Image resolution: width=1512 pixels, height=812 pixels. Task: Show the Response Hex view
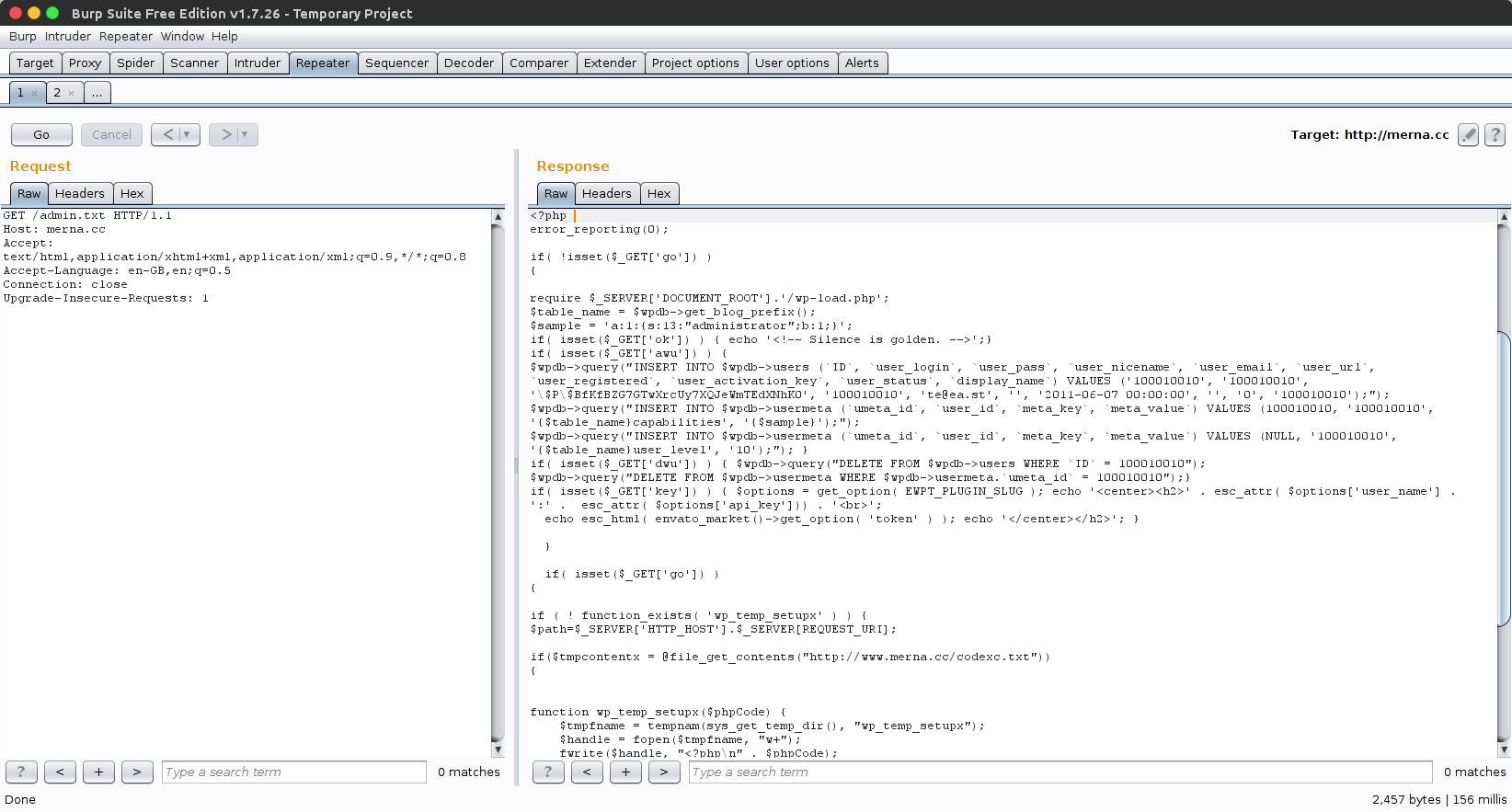coord(659,193)
